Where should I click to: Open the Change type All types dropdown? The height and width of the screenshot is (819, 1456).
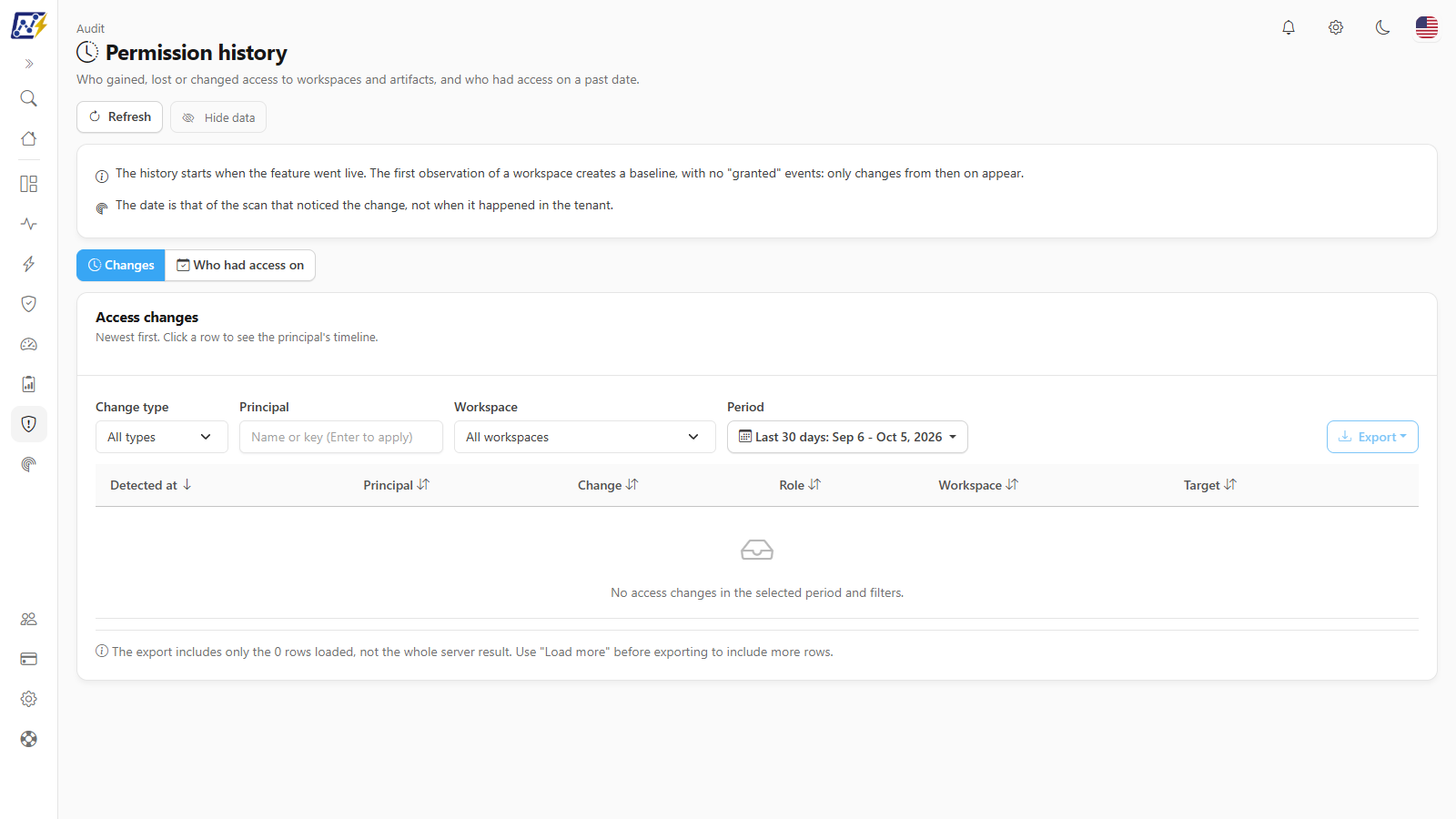[x=160, y=437]
